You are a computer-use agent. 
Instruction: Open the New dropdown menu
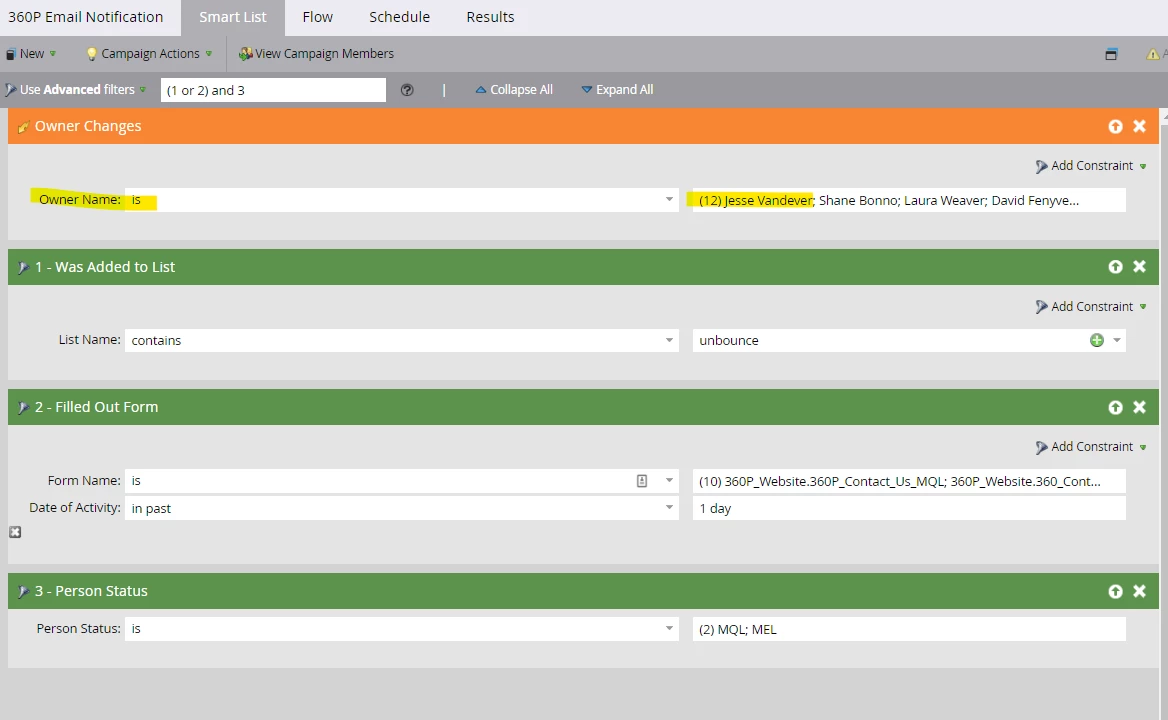click(x=31, y=54)
